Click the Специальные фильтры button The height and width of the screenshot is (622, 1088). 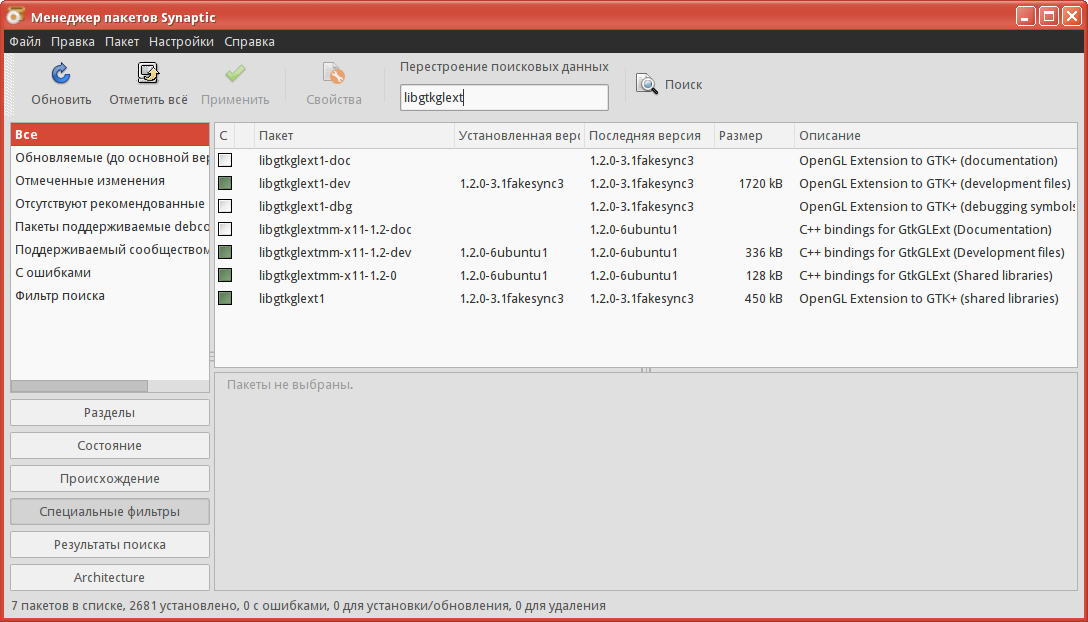(110, 512)
